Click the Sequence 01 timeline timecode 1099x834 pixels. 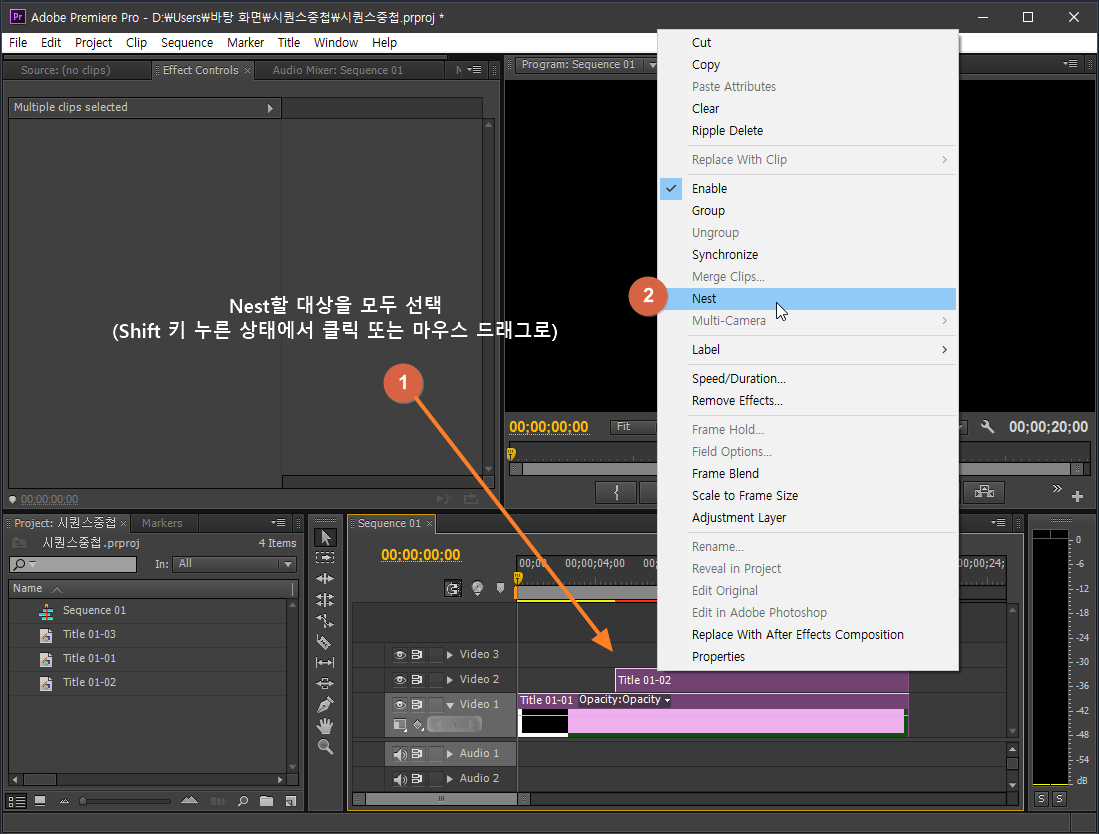pos(421,555)
